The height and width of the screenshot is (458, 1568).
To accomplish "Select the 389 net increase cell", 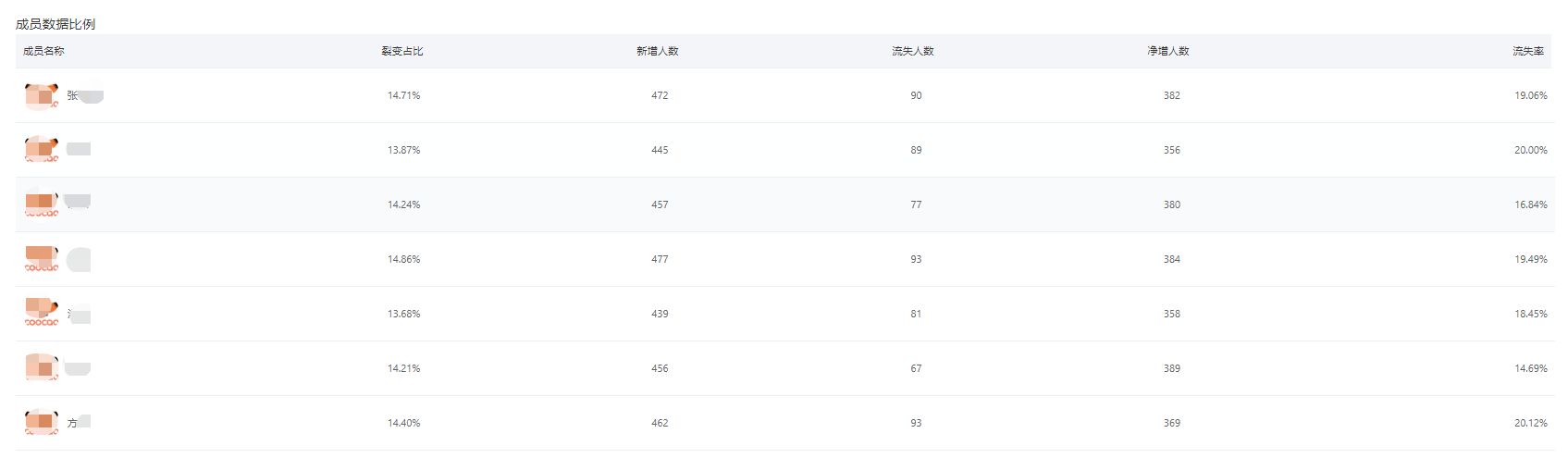I will (x=1172, y=368).
